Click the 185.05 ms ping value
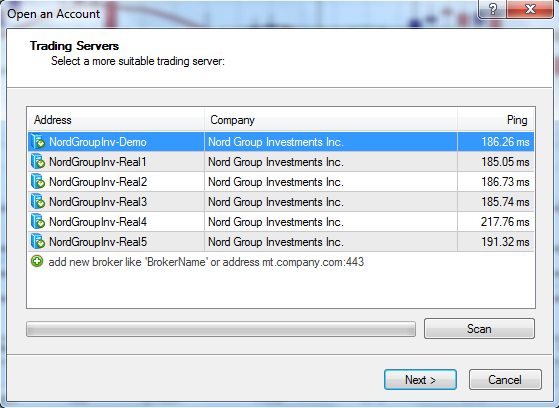Viewport: 559px width, 408px height. point(505,162)
